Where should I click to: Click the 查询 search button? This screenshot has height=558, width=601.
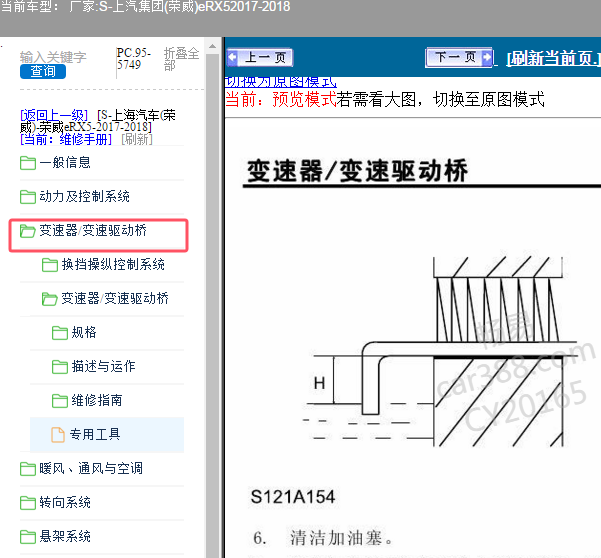tap(43, 71)
